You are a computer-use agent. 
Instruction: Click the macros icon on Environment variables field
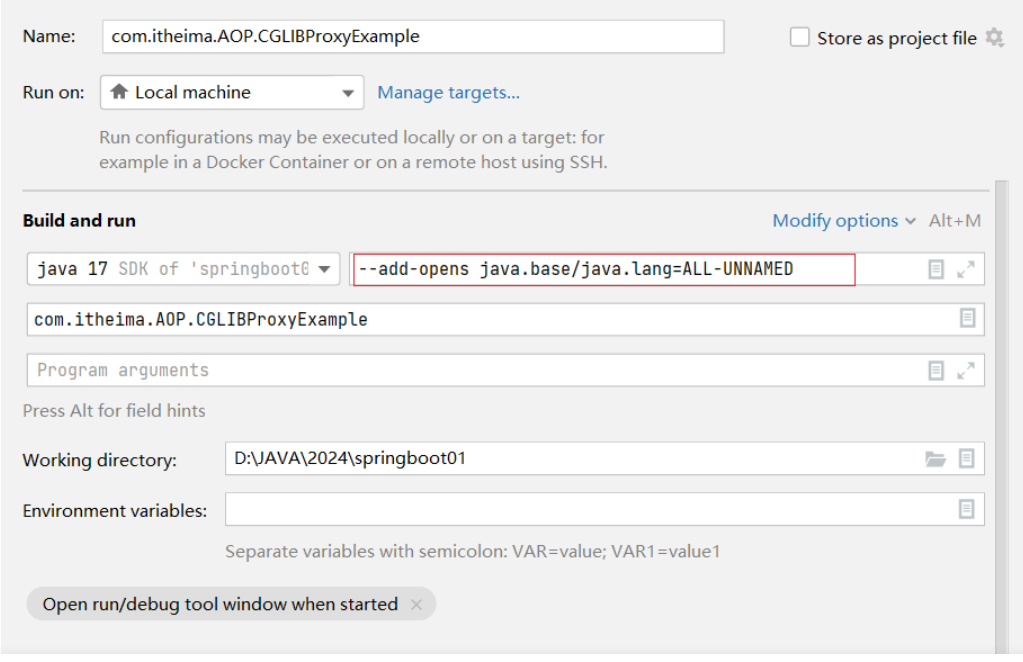pos(966,509)
